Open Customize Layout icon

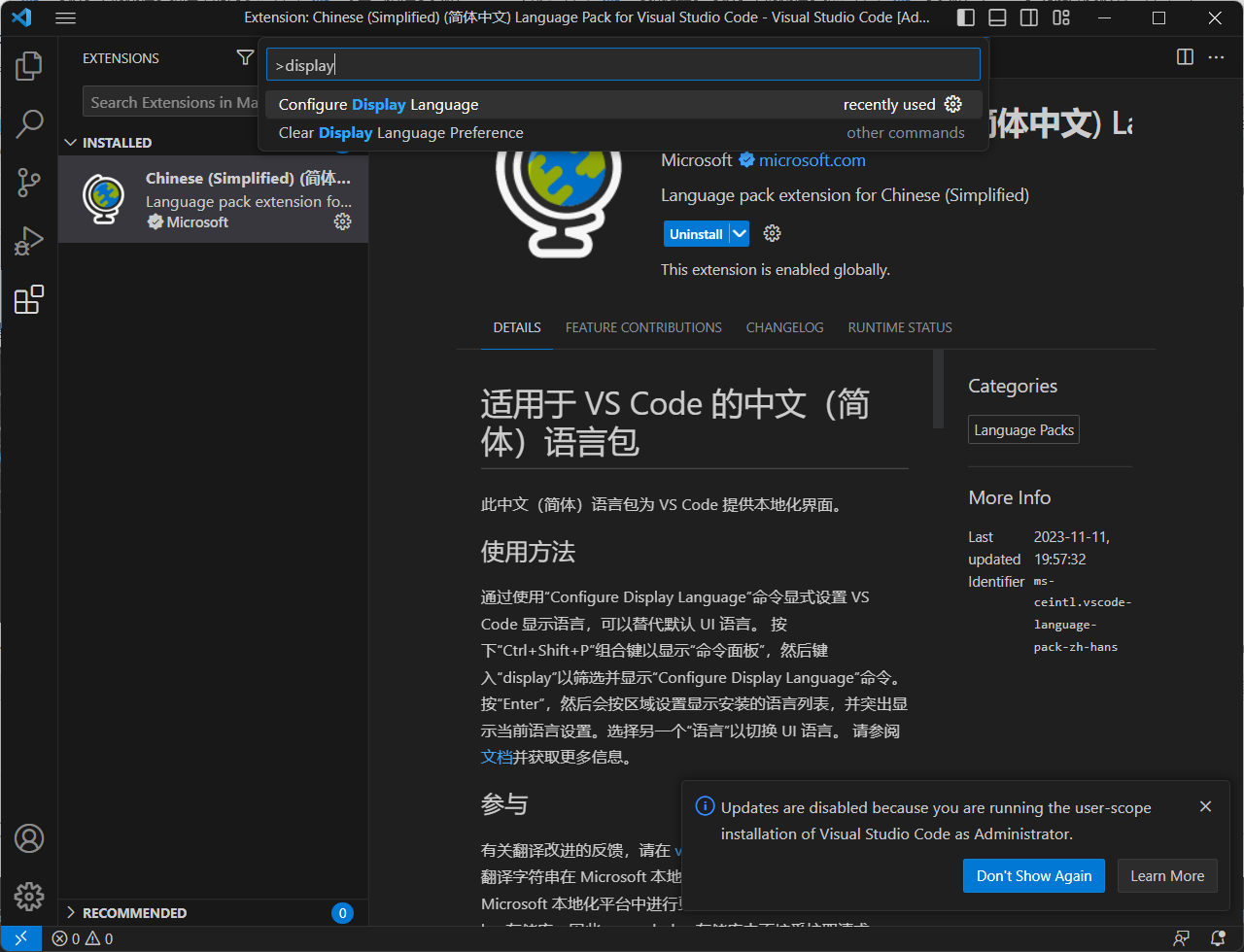click(x=1061, y=17)
